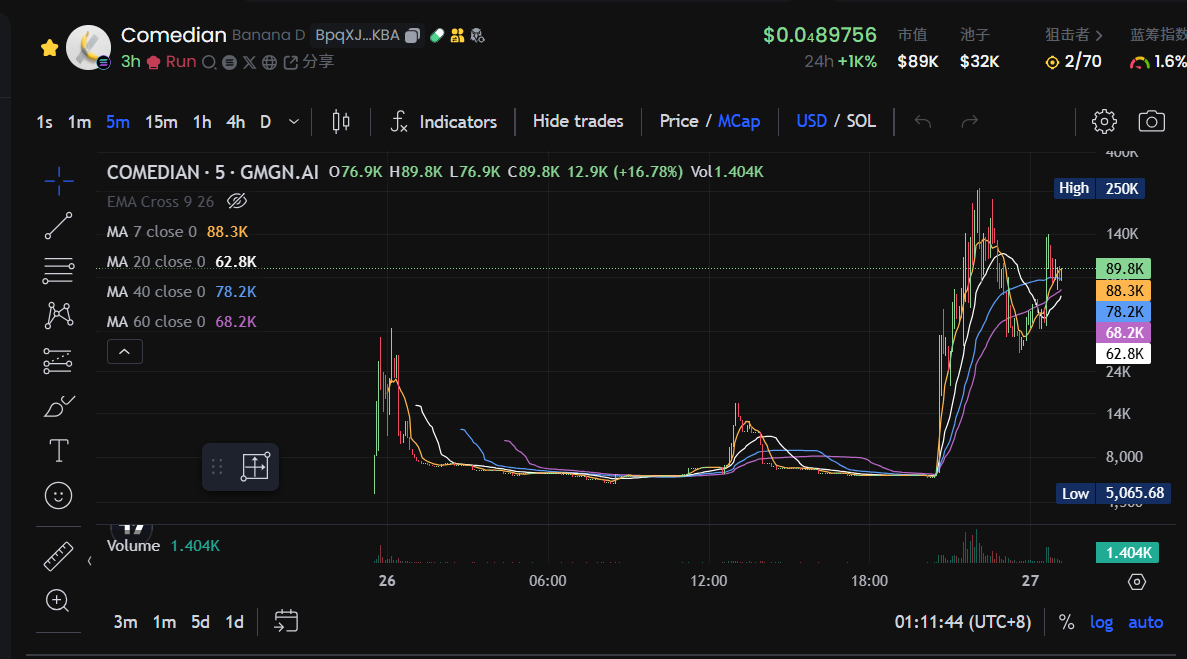Open the Indicators menu

click(443, 122)
